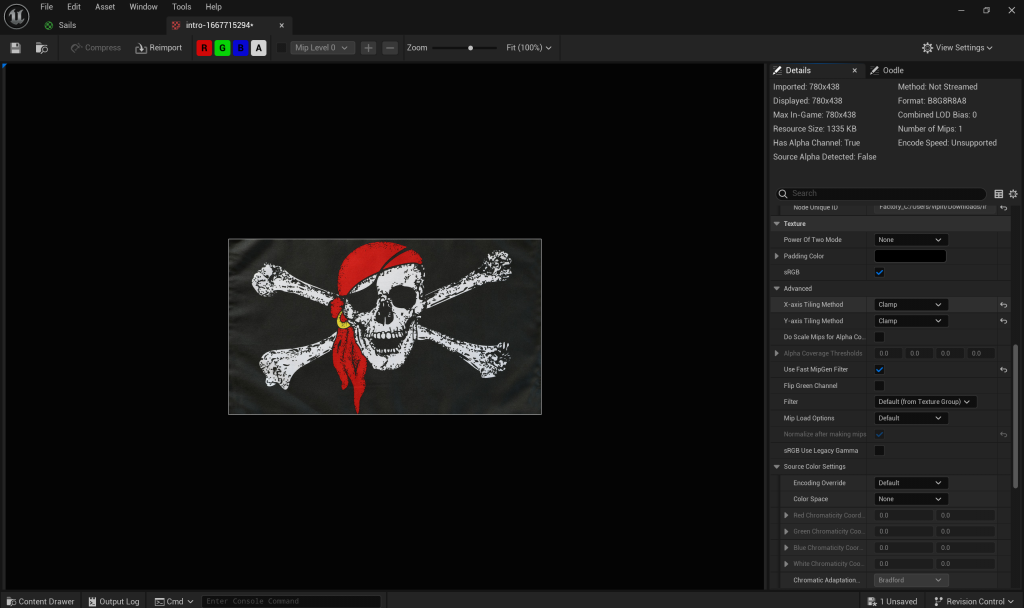The width and height of the screenshot is (1024, 608).
Task: Click the console command input field
Action: [291, 601]
